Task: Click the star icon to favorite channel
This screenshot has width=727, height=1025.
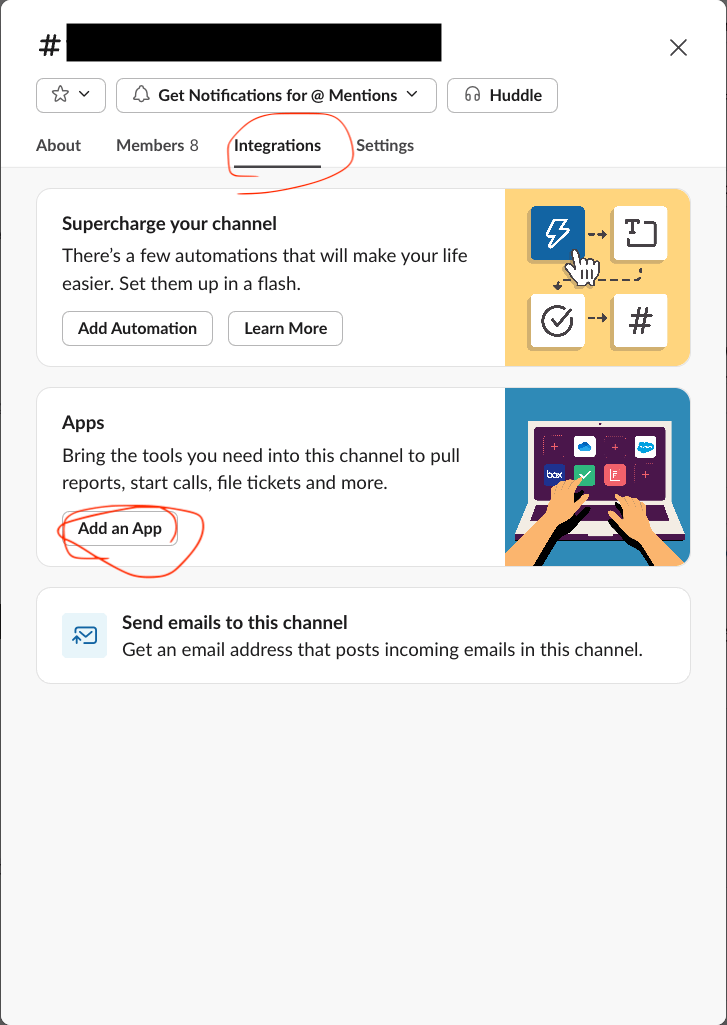Action: (x=60, y=95)
